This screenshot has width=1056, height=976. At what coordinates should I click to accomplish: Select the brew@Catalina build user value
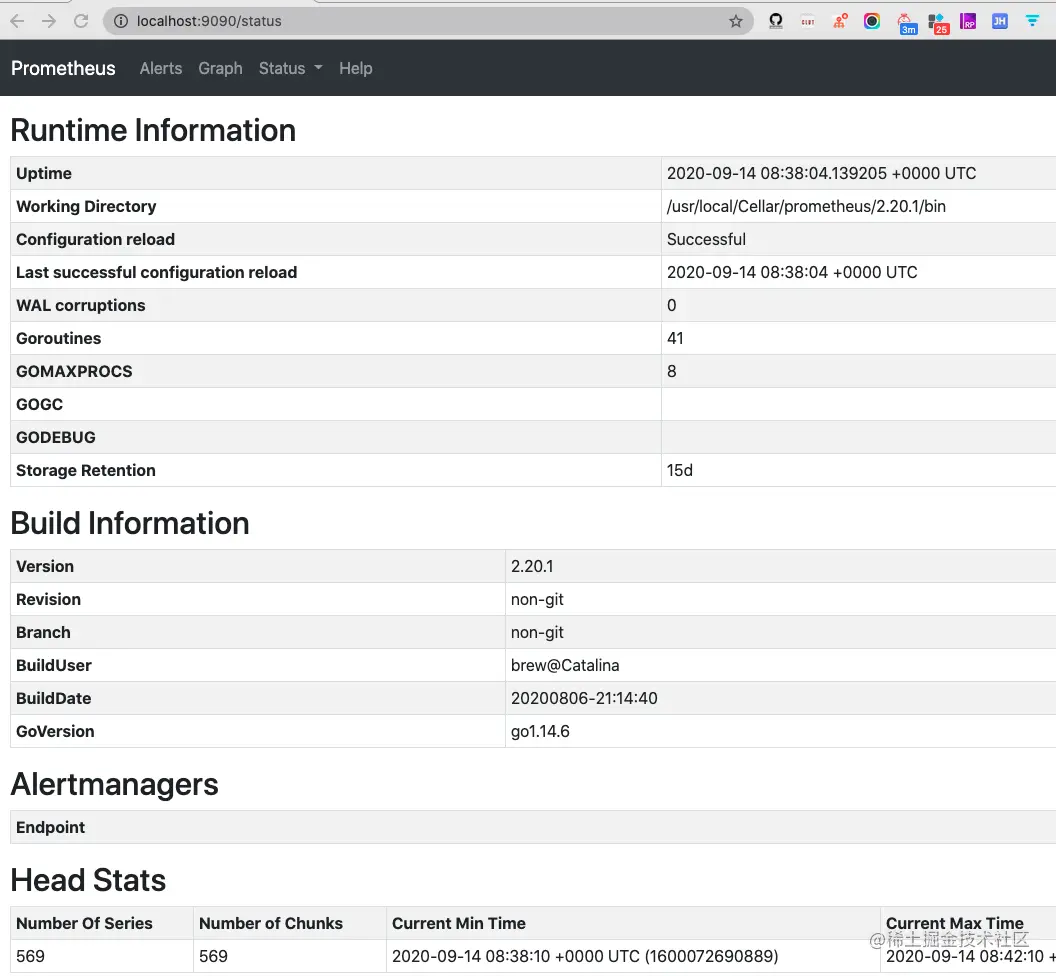565,665
